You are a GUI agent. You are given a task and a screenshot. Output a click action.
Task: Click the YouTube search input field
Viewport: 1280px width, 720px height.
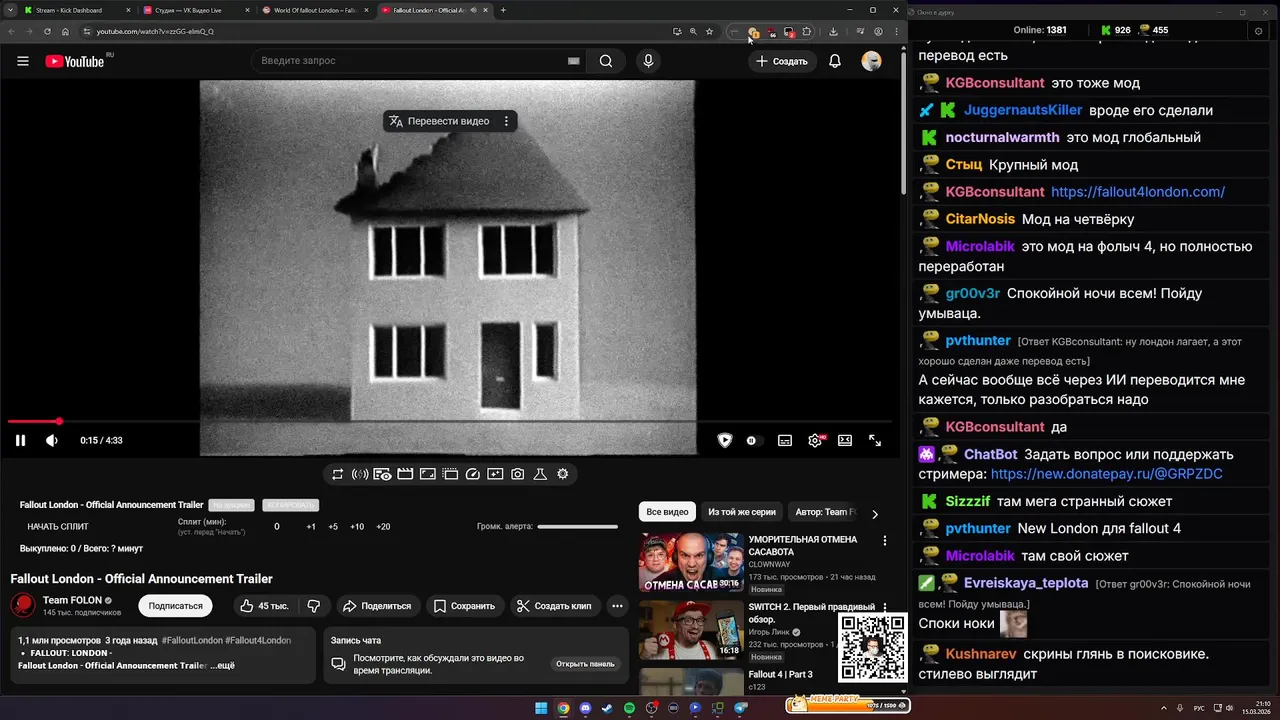pyautogui.click(x=410, y=61)
